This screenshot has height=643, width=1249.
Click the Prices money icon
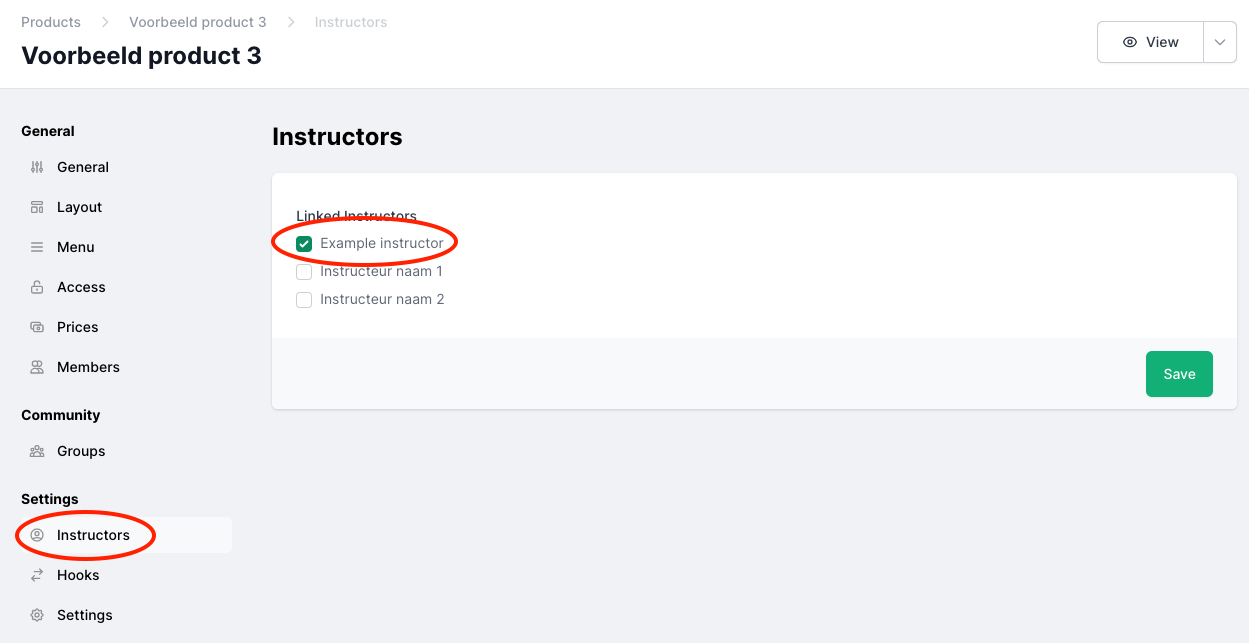pyautogui.click(x=37, y=327)
